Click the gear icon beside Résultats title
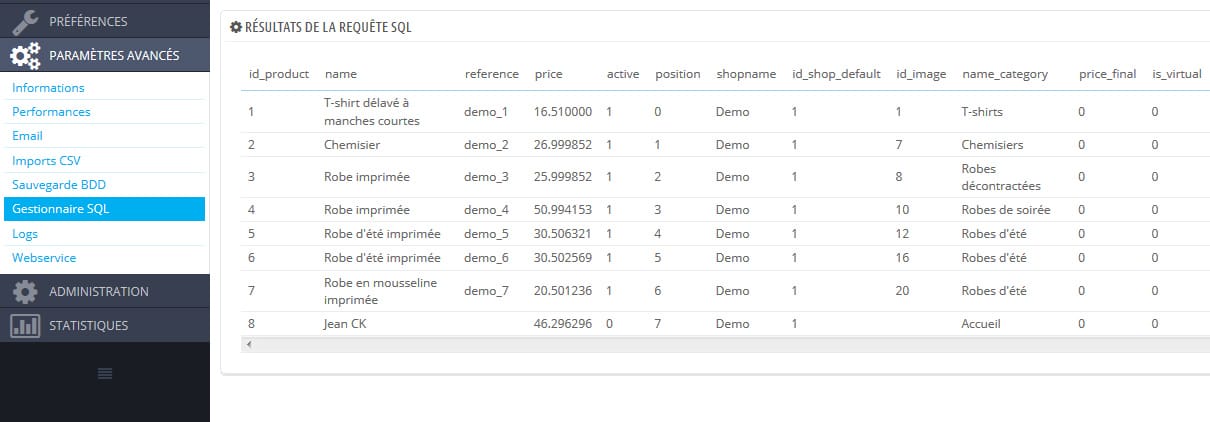The image size is (1210, 422). point(236,27)
